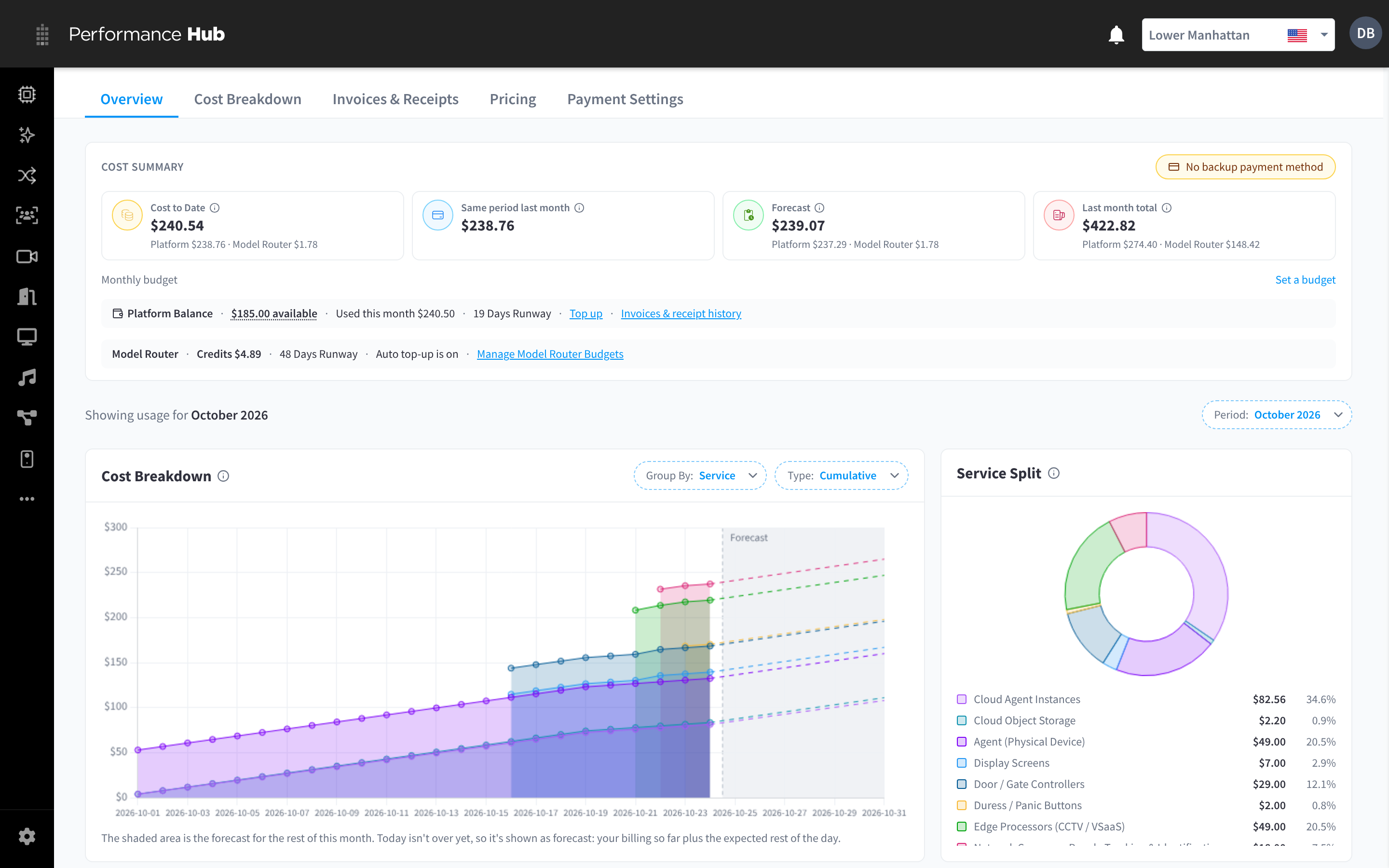Click the Cost to Date $240.54 value
This screenshot has height=868, width=1389.
[x=177, y=226]
